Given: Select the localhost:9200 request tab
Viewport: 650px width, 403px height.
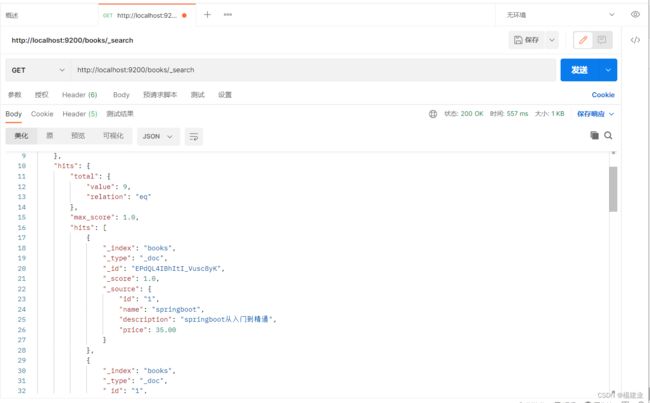Looking at the screenshot, I should [x=147, y=15].
